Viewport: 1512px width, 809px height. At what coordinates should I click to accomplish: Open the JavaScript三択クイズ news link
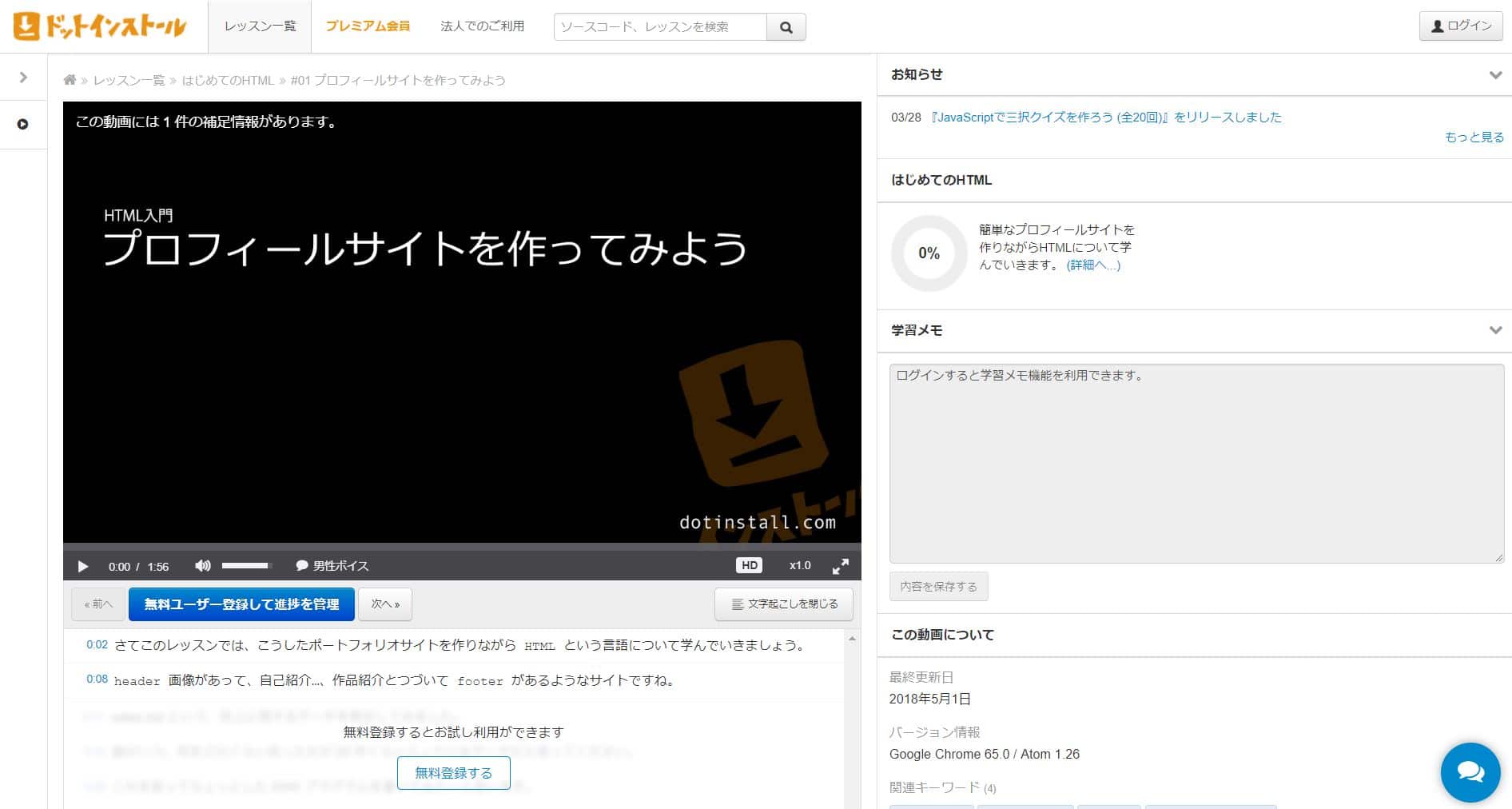1105,118
